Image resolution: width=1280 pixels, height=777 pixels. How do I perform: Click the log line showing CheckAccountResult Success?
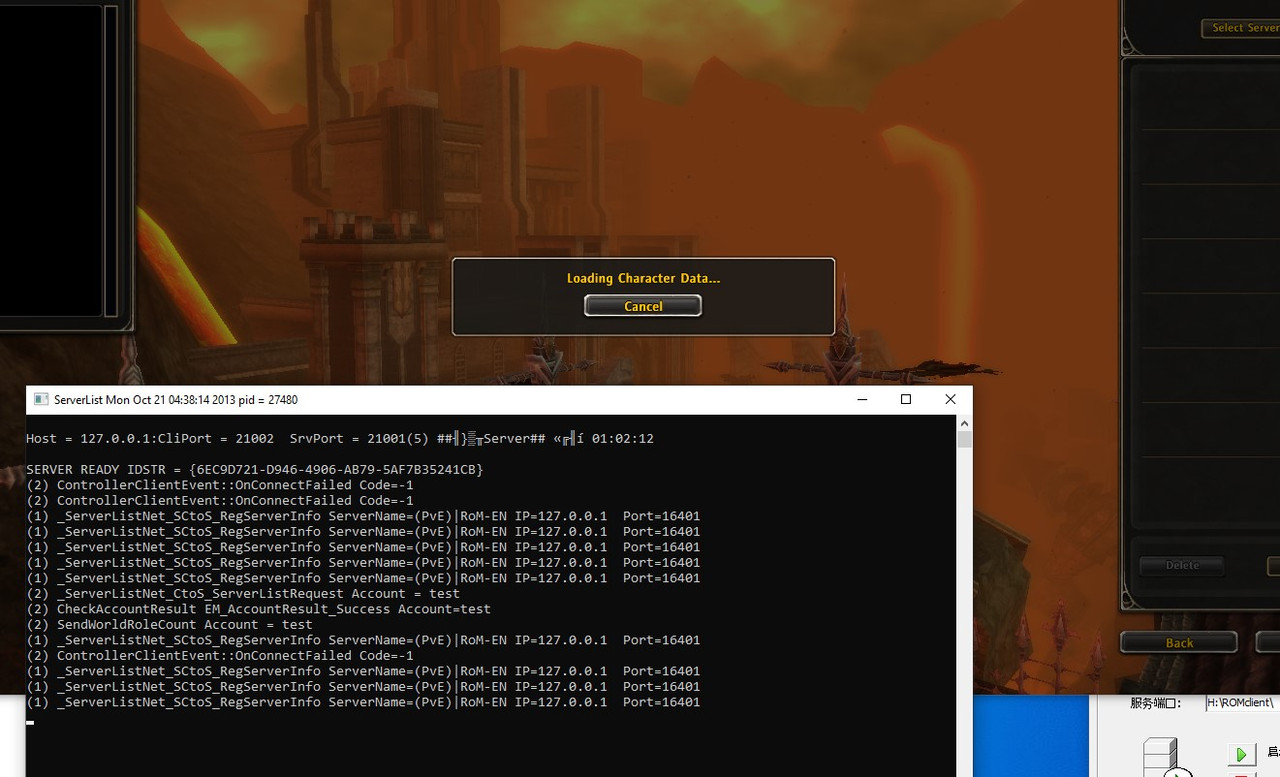(260, 608)
